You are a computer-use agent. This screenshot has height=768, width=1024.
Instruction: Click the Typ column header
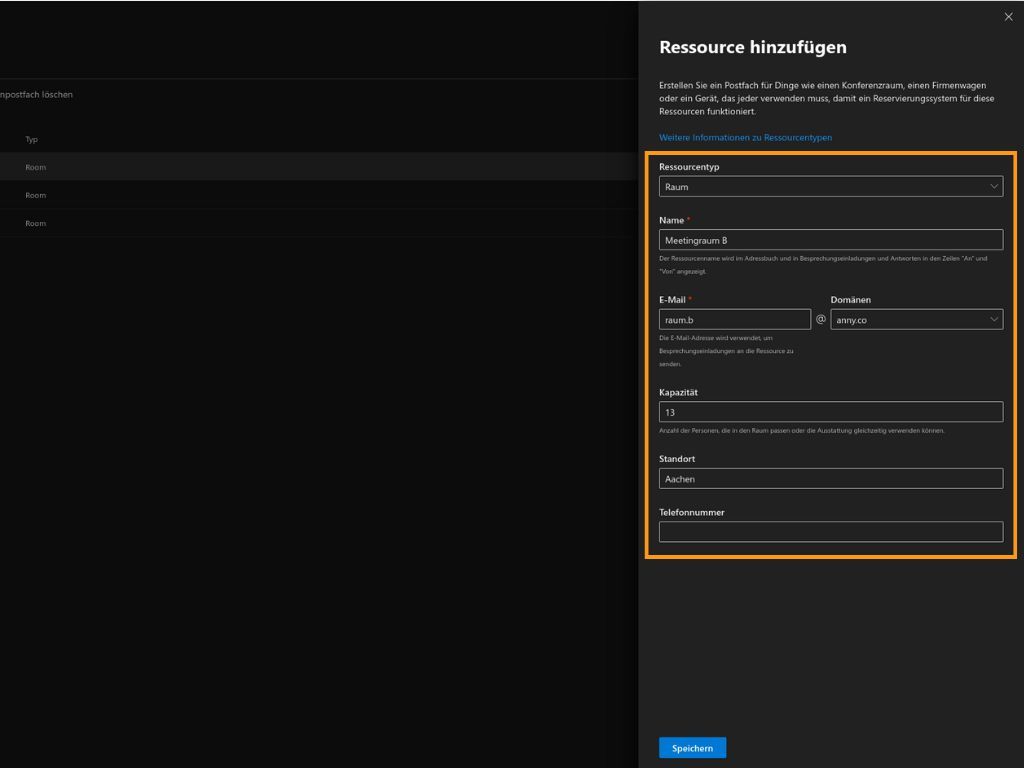coord(32,140)
